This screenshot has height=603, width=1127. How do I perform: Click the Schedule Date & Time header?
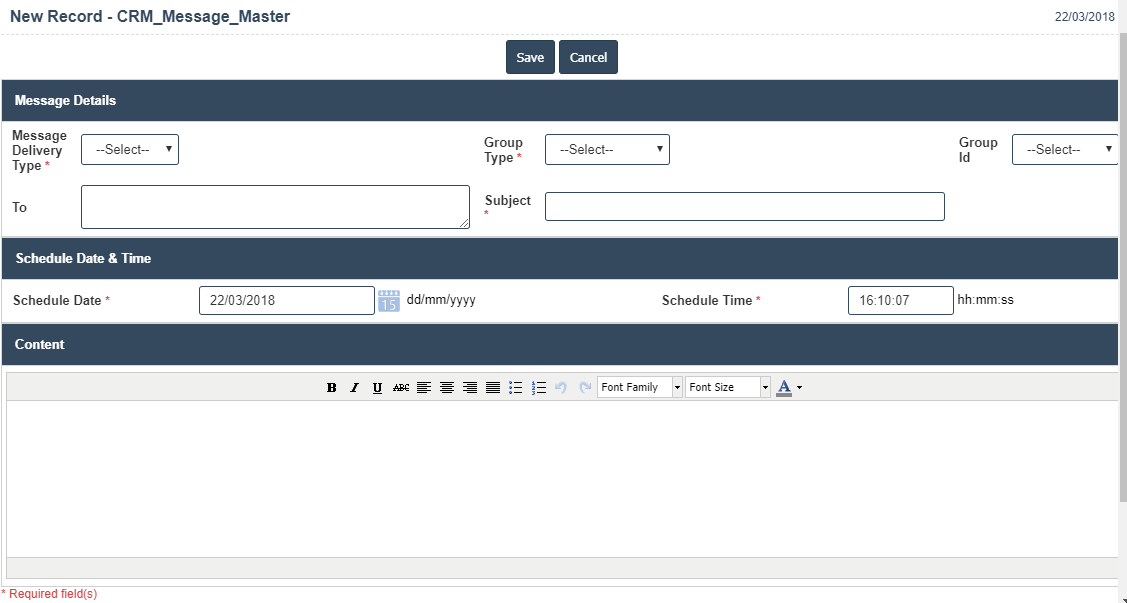pyautogui.click(x=560, y=259)
